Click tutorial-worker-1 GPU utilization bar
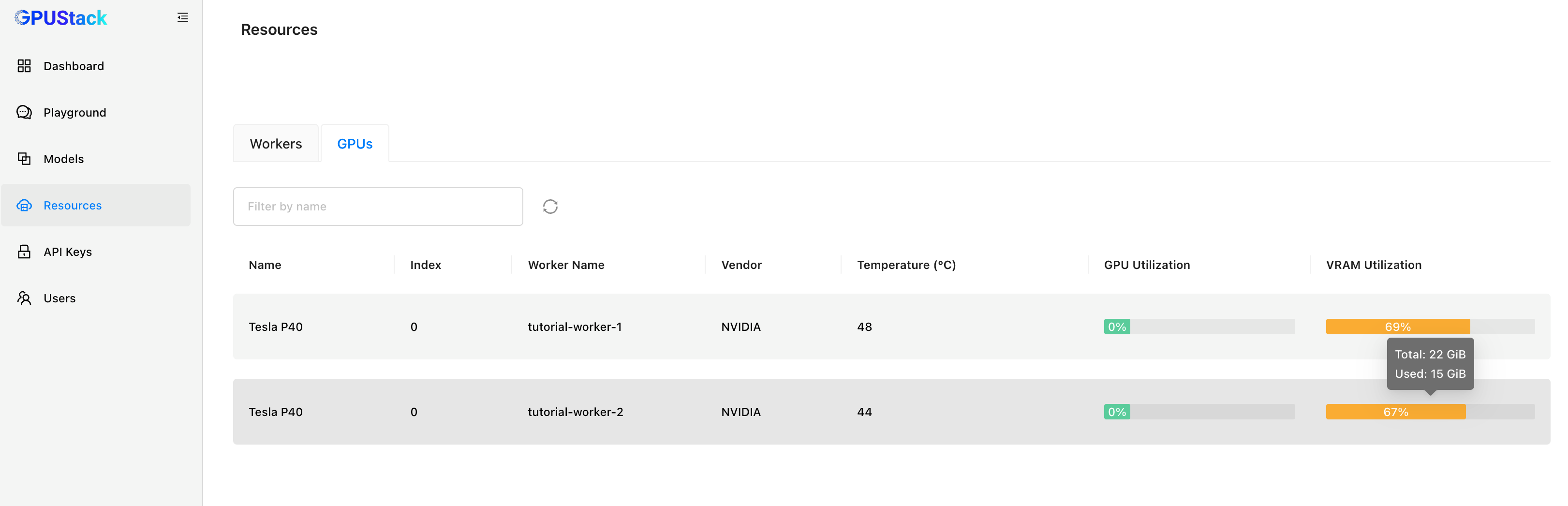Image resolution: width=1568 pixels, height=506 pixels. 1199,327
